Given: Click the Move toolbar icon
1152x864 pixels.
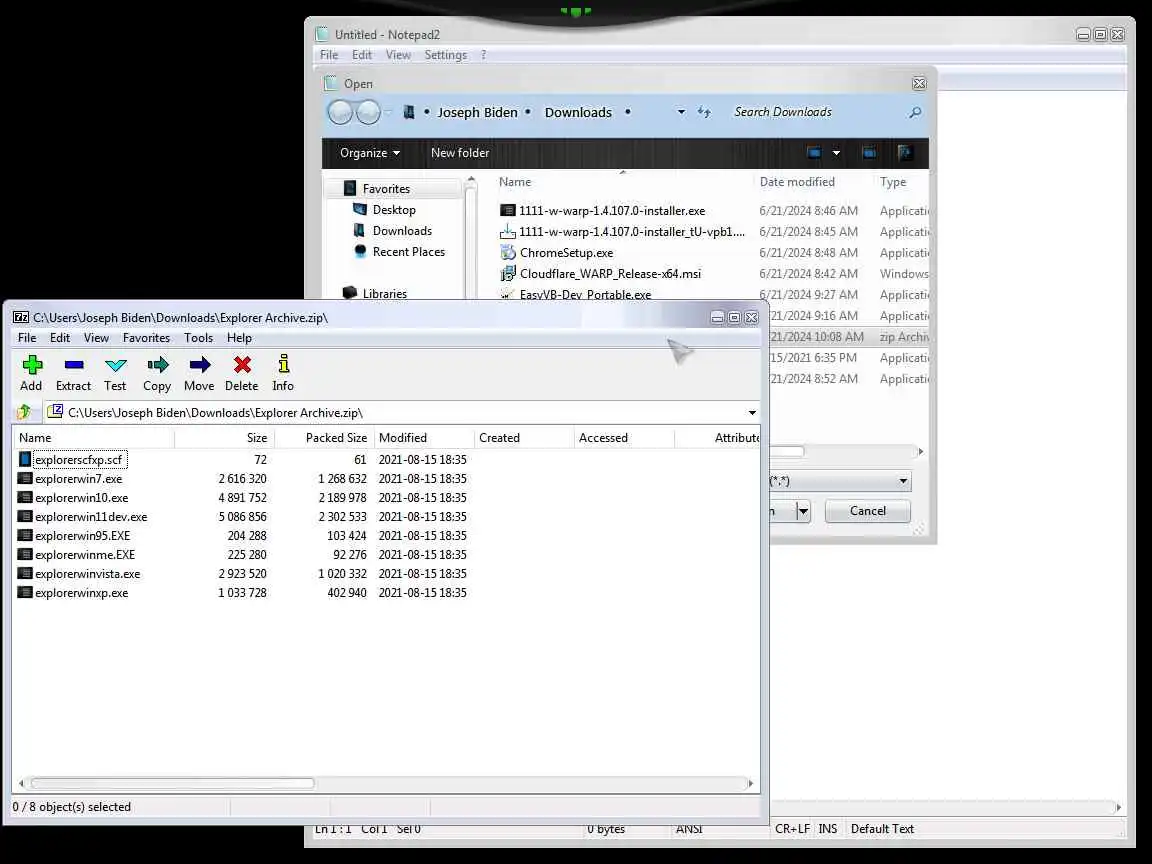Looking at the screenshot, I should 199,364.
